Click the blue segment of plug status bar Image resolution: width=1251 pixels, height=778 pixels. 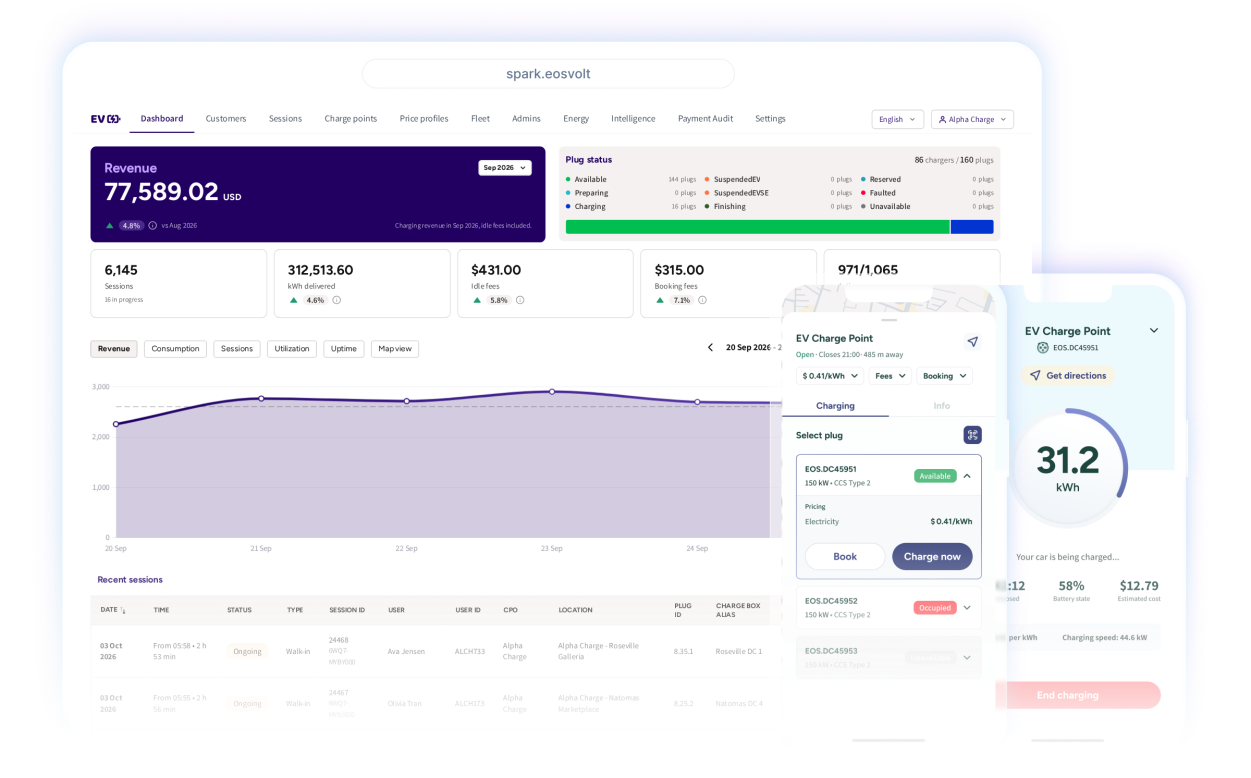click(972, 227)
